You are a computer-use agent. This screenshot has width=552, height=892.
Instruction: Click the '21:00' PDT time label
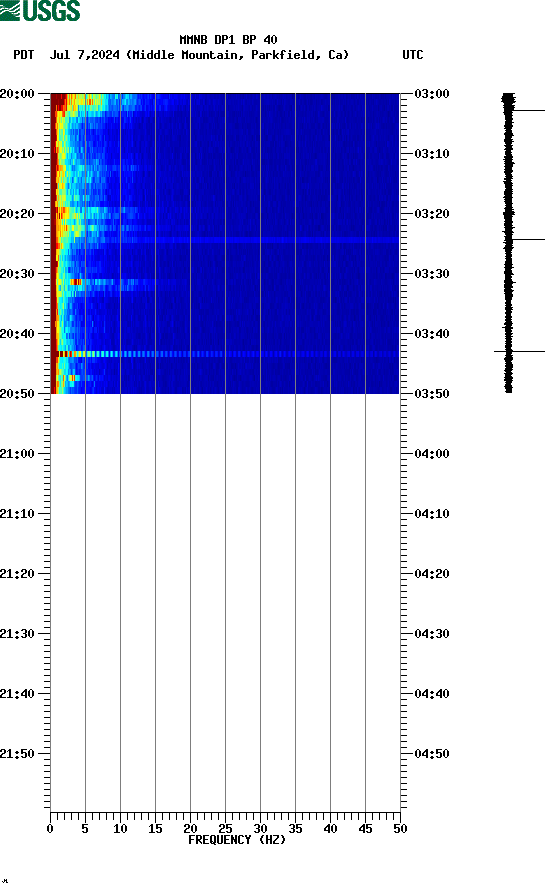click(17, 454)
